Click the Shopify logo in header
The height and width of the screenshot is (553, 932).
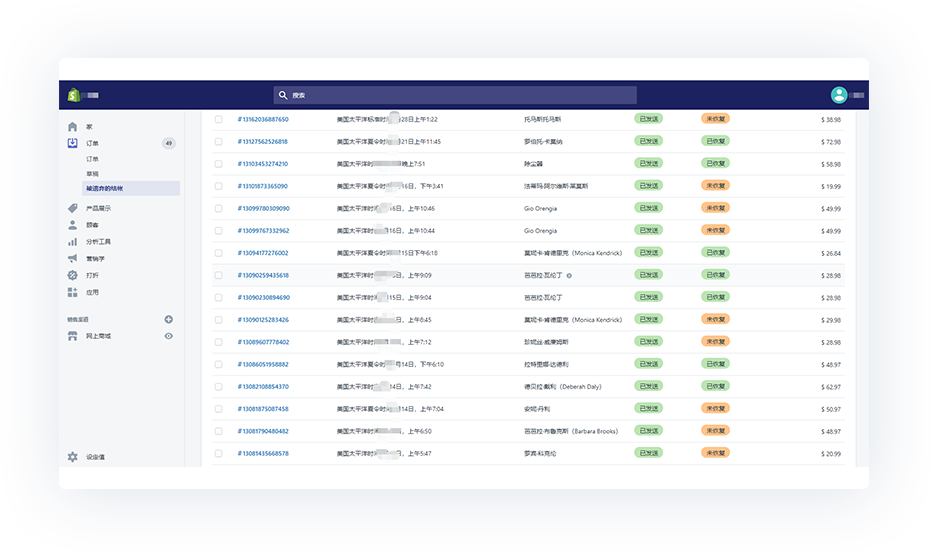(73, 95)
